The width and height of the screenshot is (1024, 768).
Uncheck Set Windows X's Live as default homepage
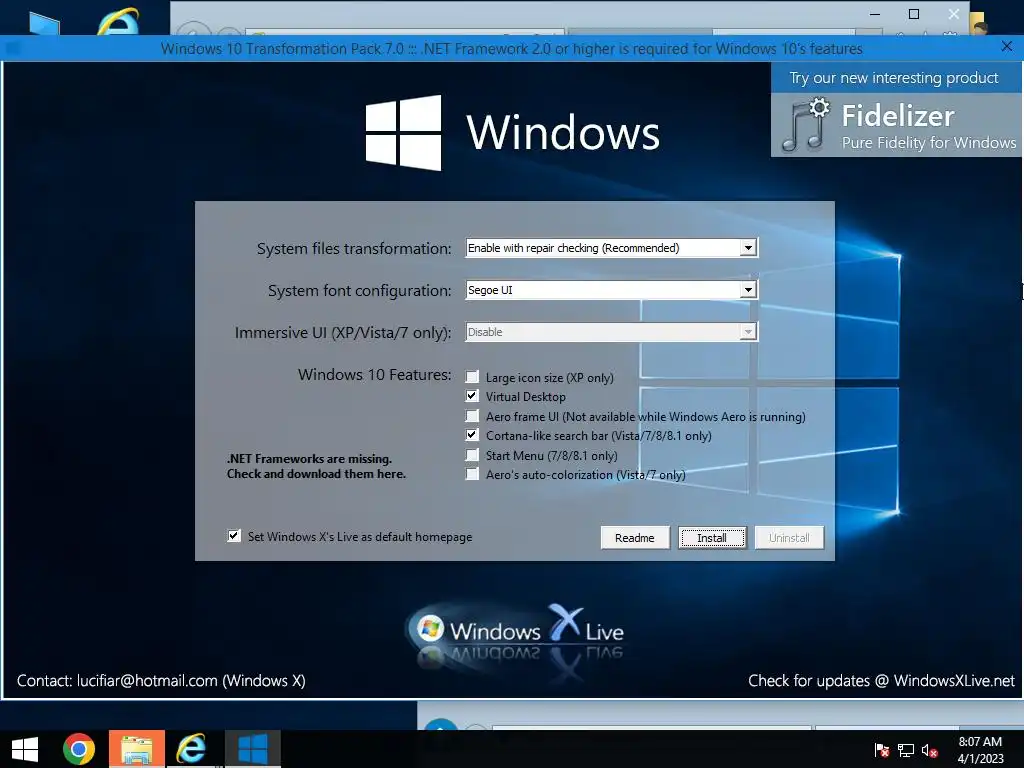coord(234,536)
